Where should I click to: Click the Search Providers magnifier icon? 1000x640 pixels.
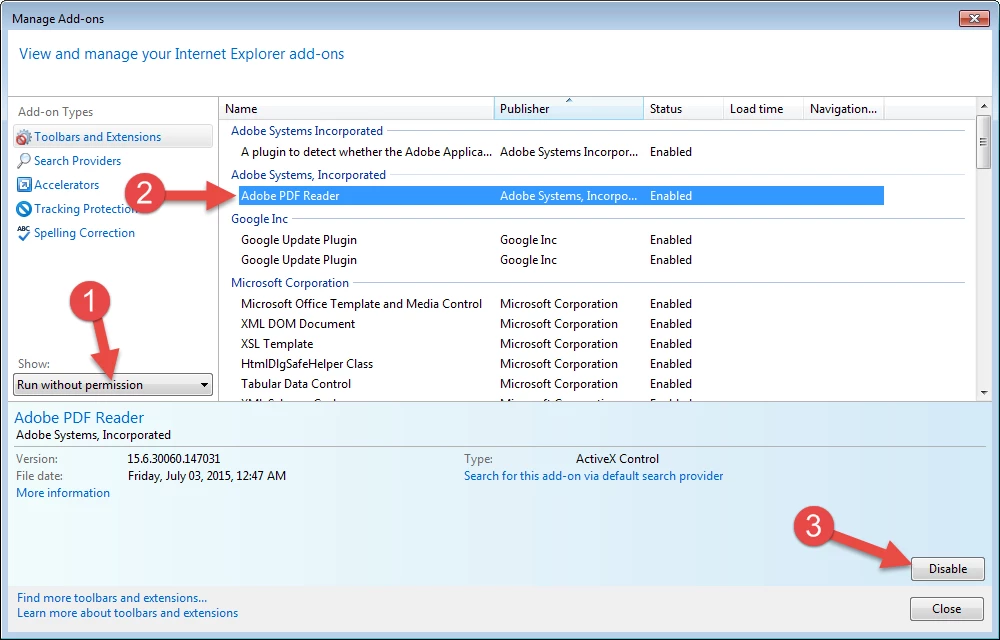click(x=24, y=161)
